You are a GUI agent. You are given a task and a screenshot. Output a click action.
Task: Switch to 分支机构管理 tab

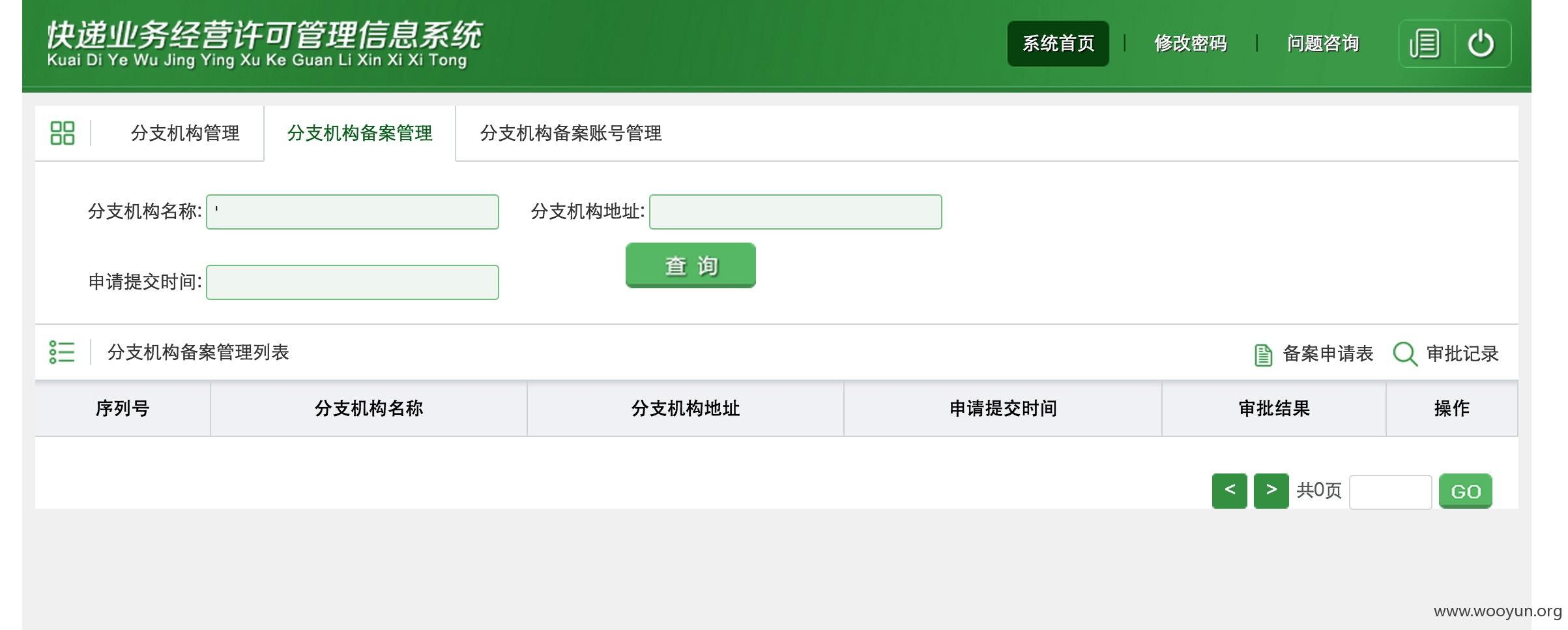pyautogui.click(x=185, y=133)
